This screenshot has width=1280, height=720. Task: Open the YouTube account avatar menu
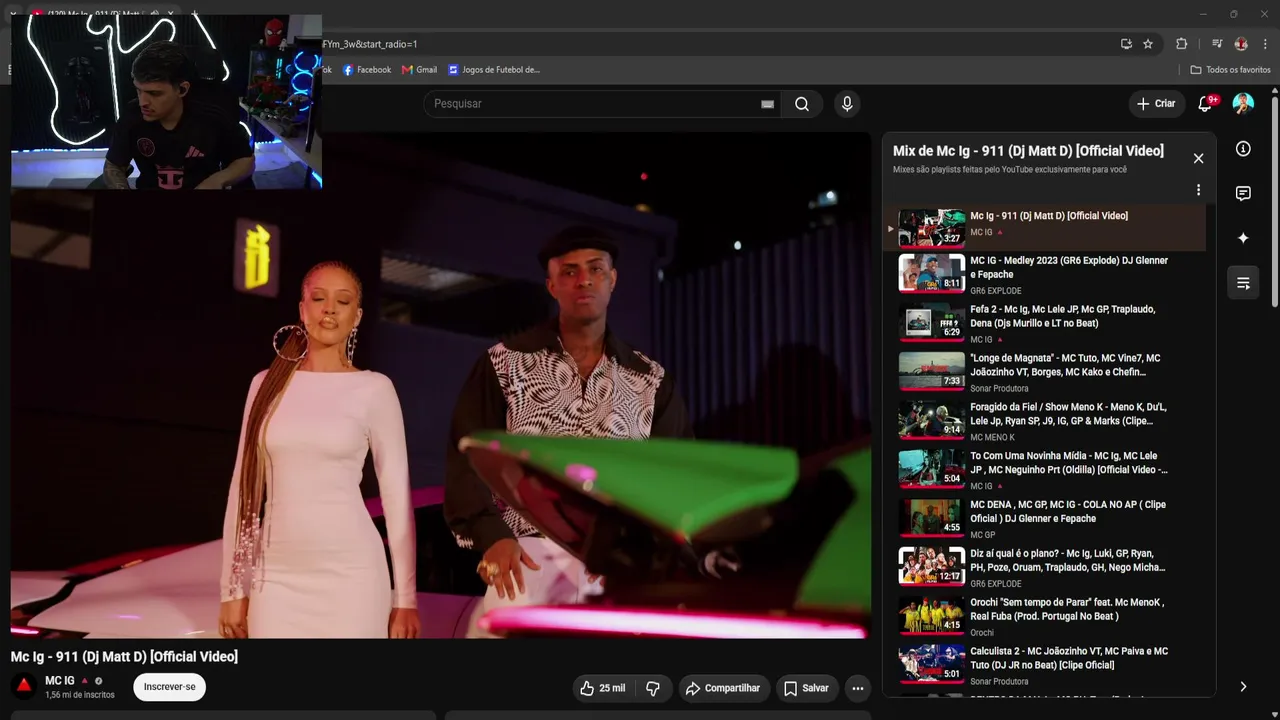1243,103
